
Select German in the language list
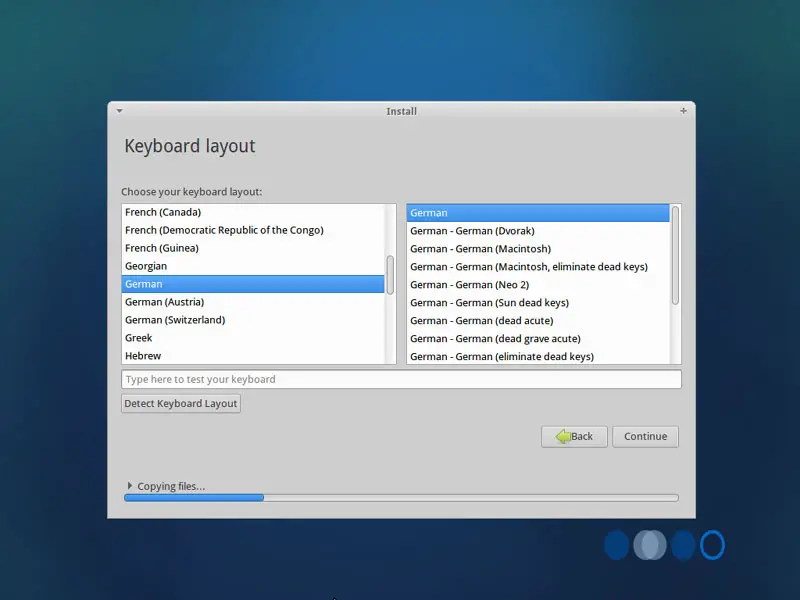click(253, 284)
